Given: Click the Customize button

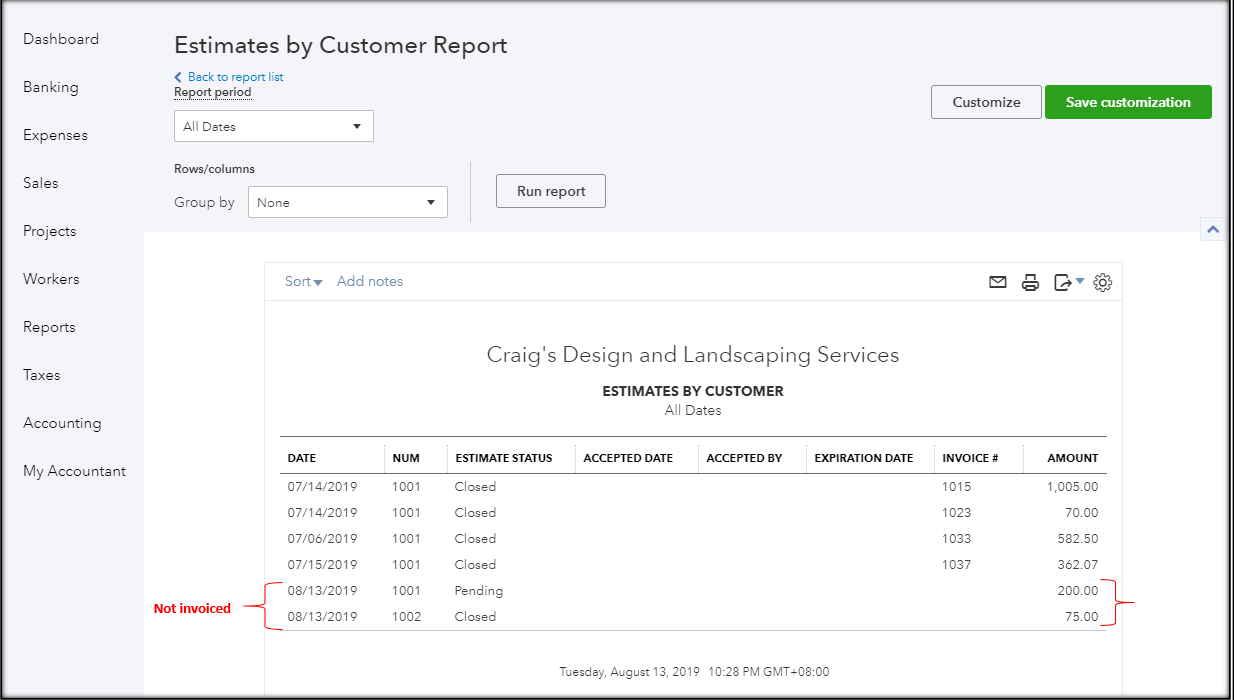Looking at the screenshot, I should coord(986,102).
